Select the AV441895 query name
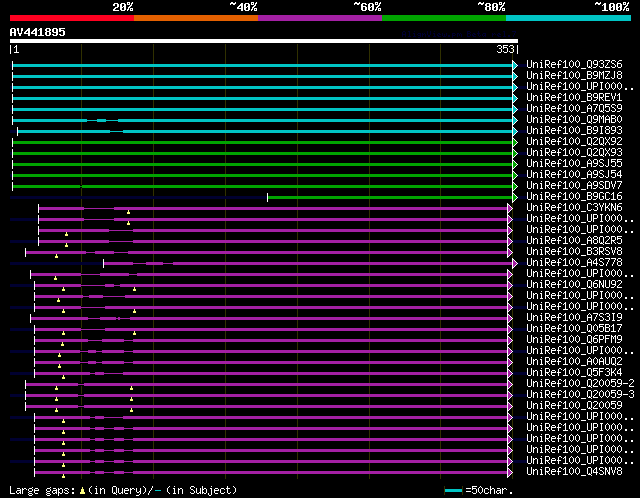The width and height of the screenshot is (640, 498). point(38,32)
